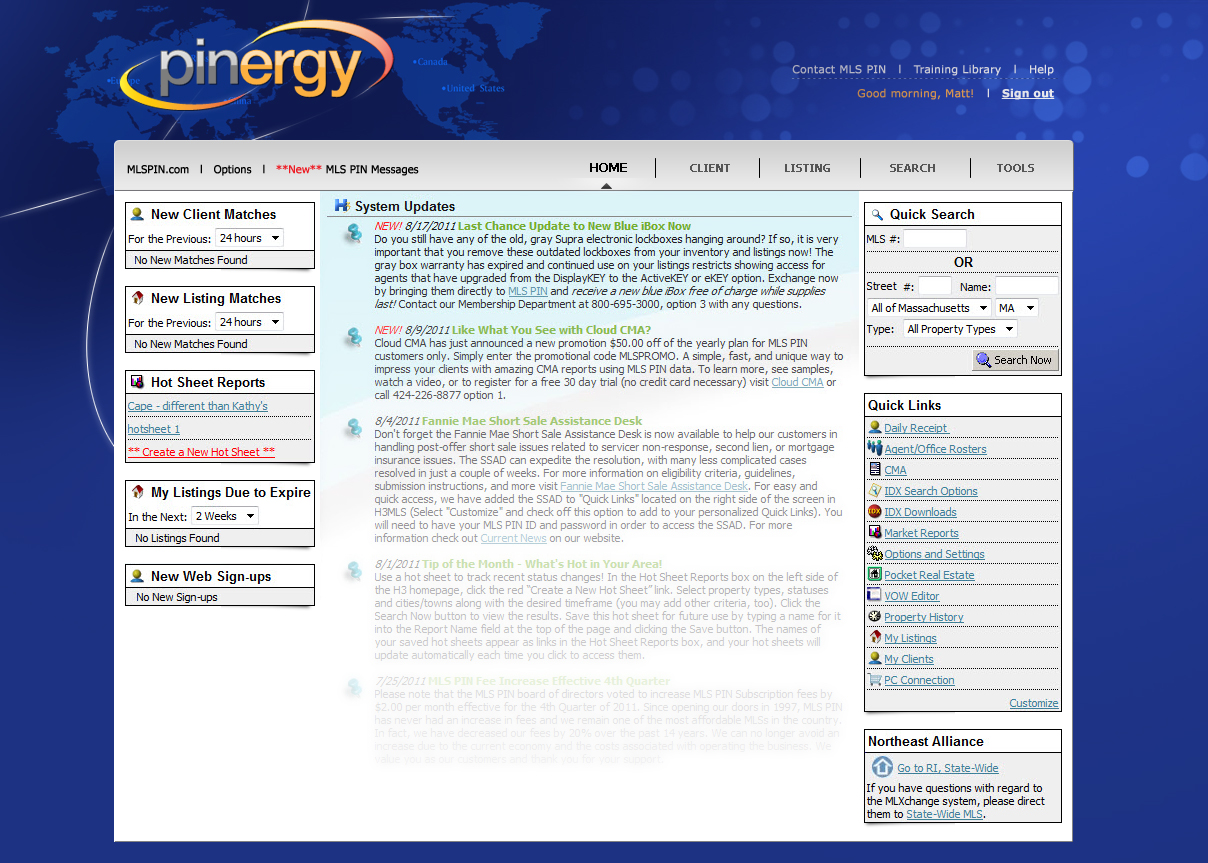Select the HOME tab
Viewport: 1208px width, 863px height.
(x=608, y=168)
